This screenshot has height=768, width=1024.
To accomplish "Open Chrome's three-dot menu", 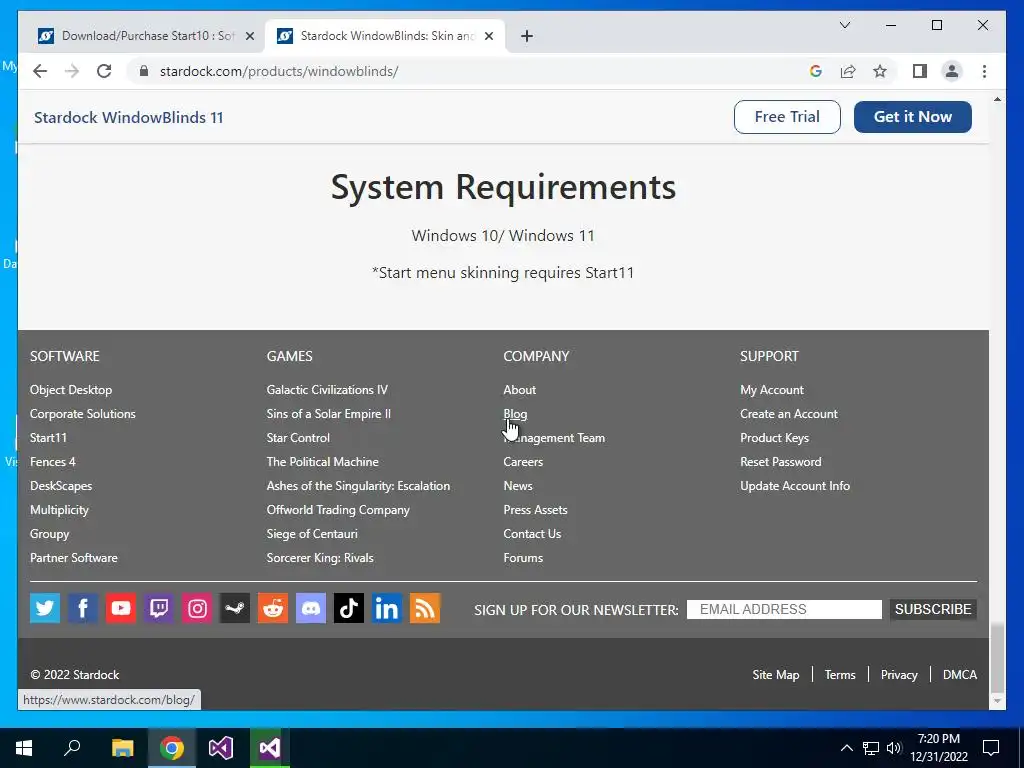I will pos(984,71).
